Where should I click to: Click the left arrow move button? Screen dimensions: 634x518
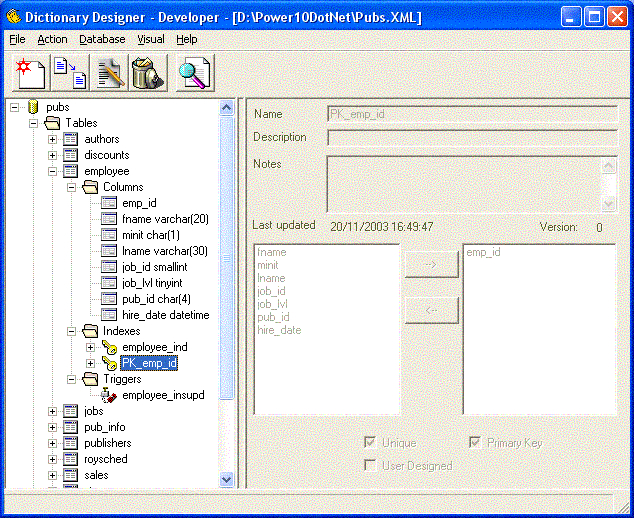pos(431,310)
